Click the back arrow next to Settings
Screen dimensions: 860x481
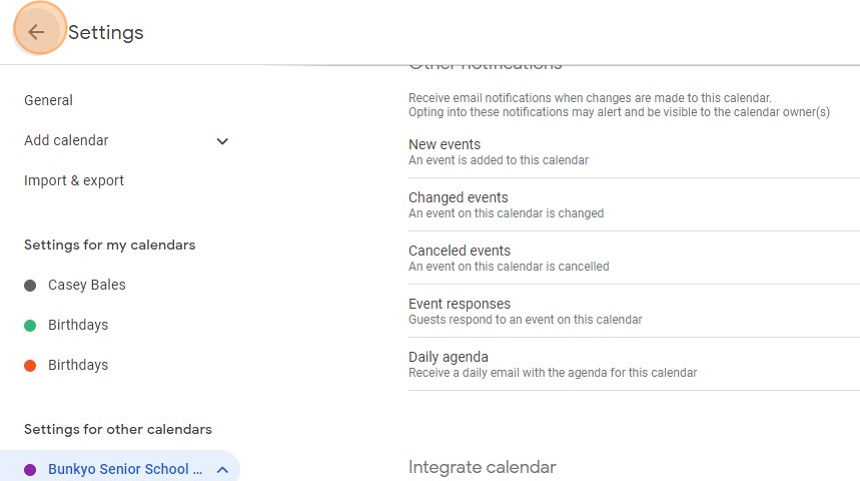tap(37, 32)
